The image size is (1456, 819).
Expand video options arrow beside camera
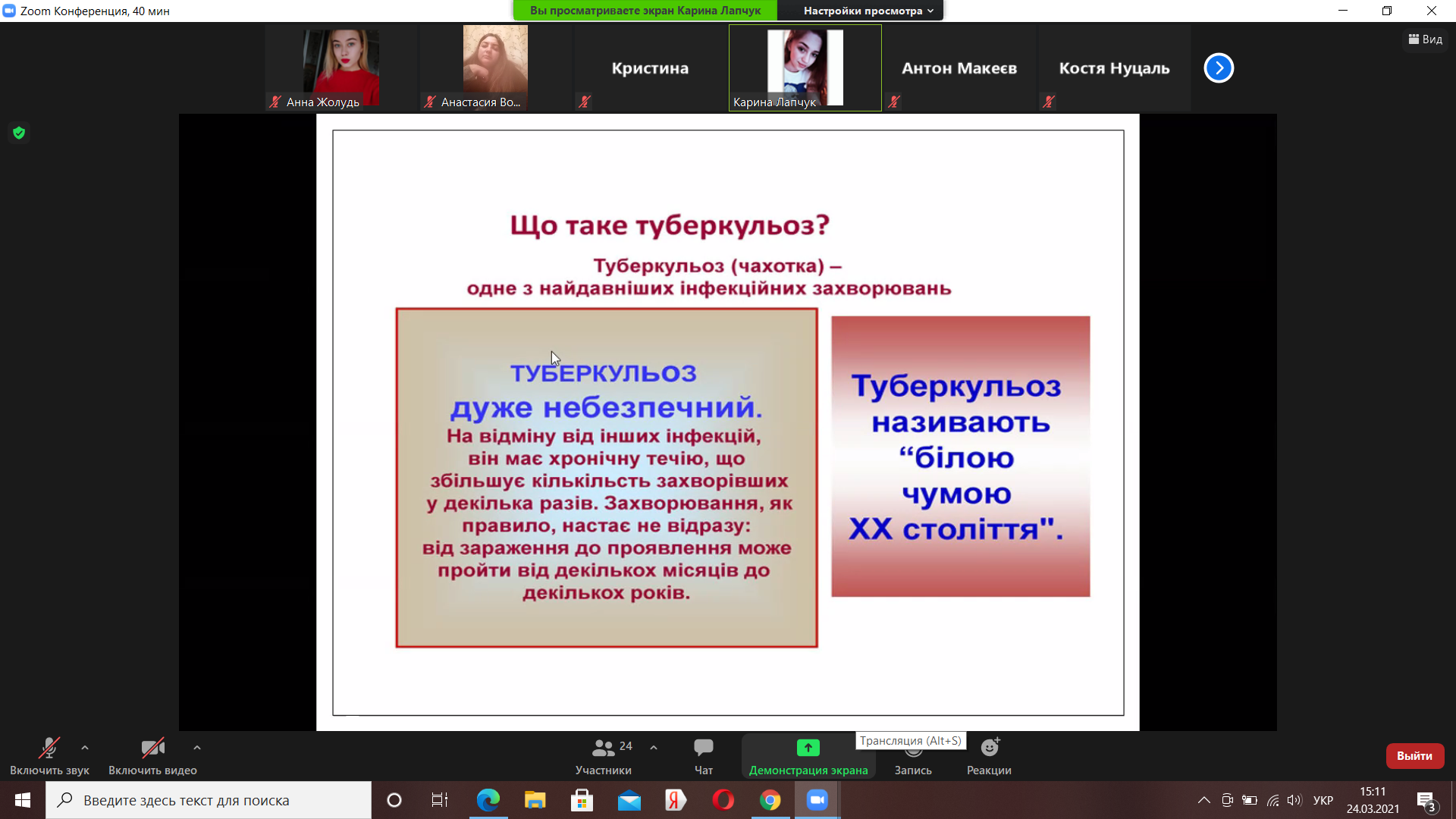pyautogui.click(x=197, y=748)
